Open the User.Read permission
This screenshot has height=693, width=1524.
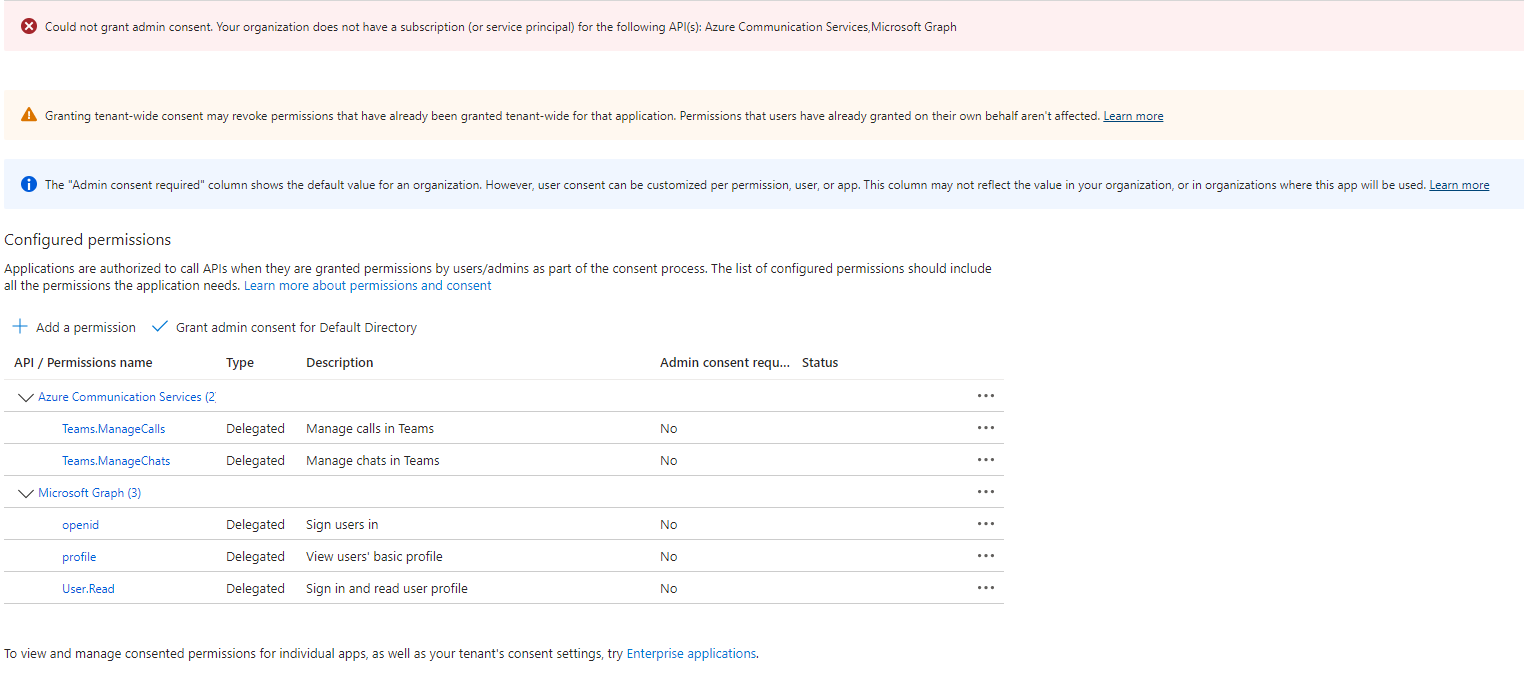88,589
